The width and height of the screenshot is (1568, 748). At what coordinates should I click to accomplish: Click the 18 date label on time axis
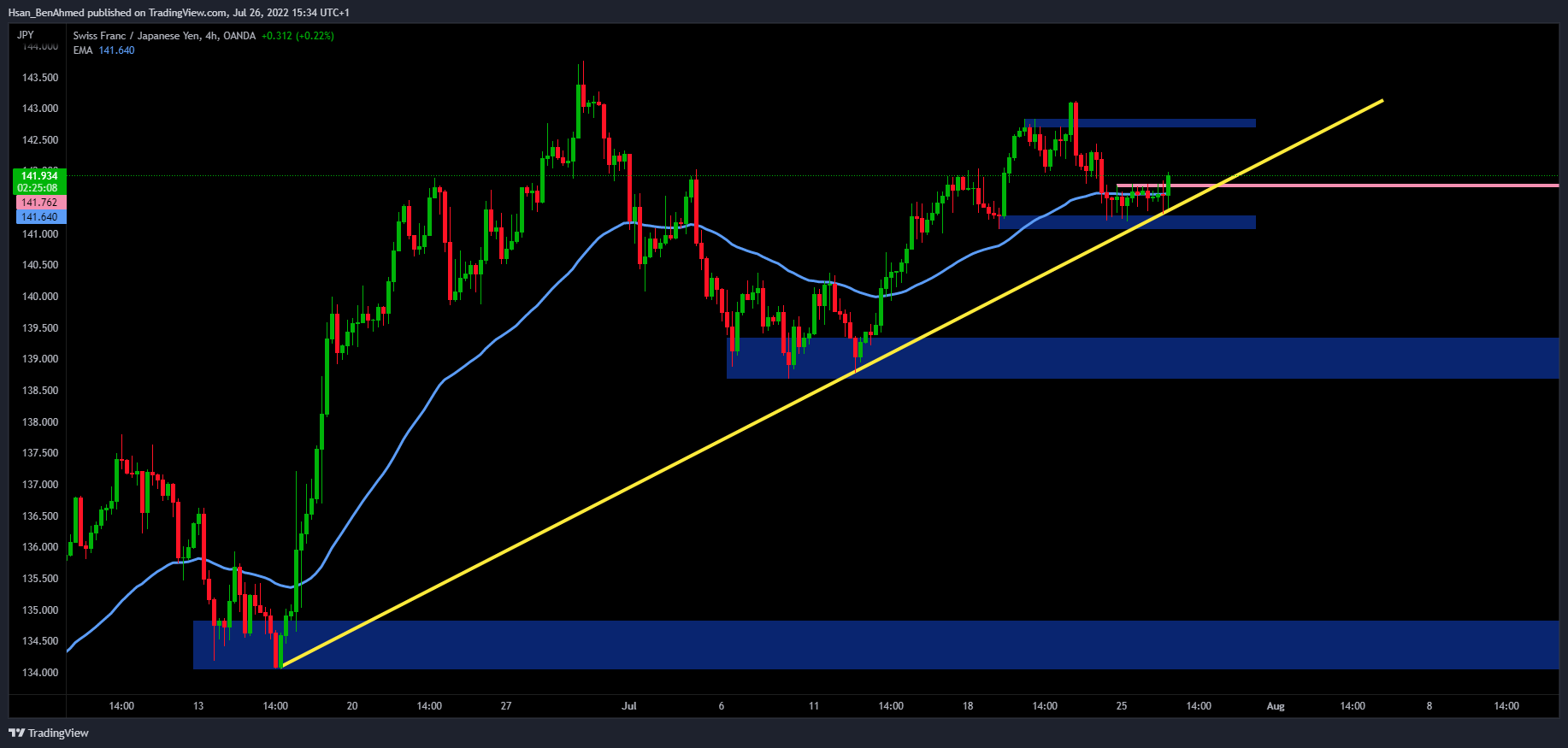point(968,706)
